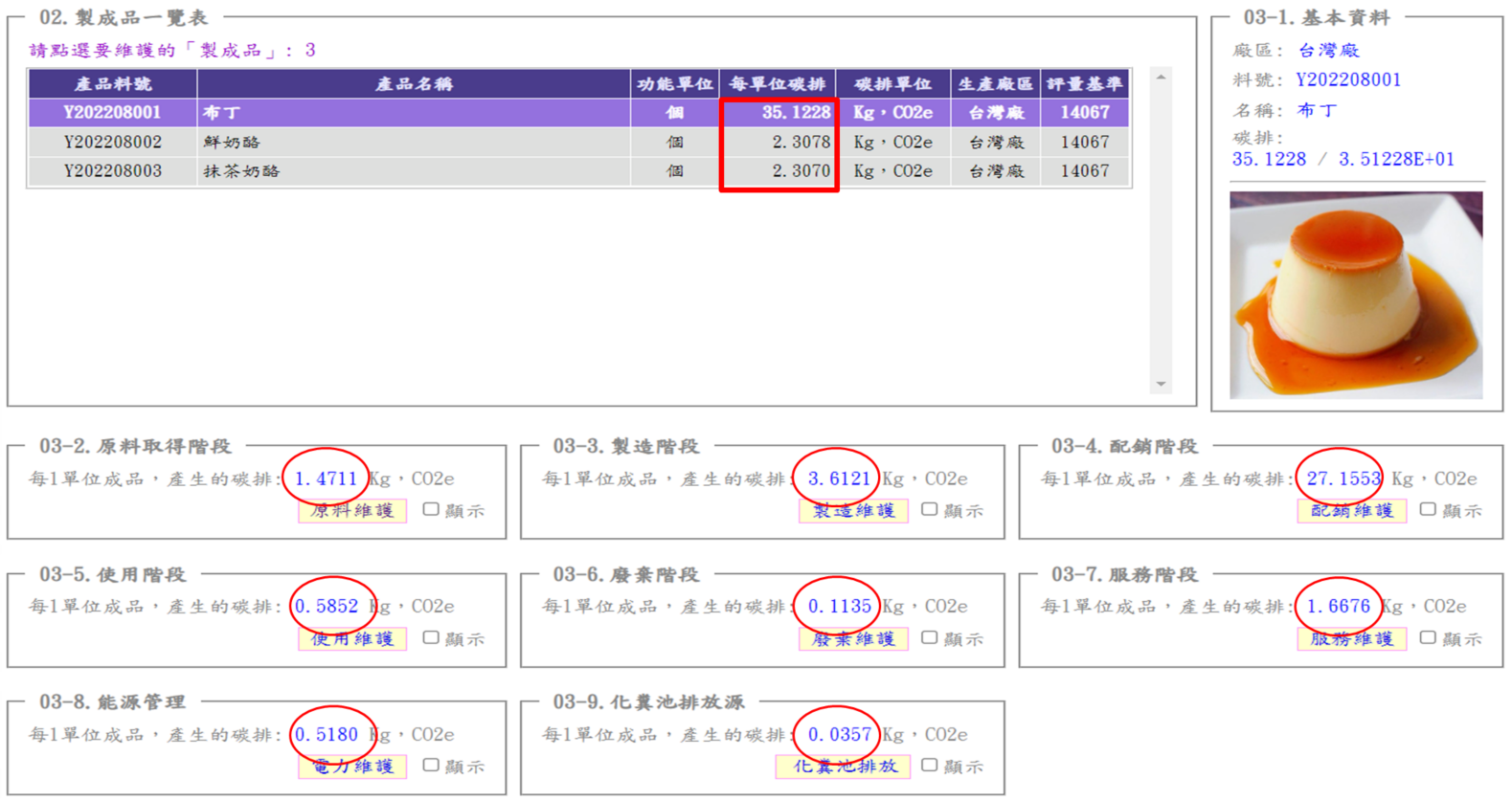Viewport: 1512px width, 801px height.
Task: Toggle 顯示 checkbox in 製造階段
Action: 929,509
